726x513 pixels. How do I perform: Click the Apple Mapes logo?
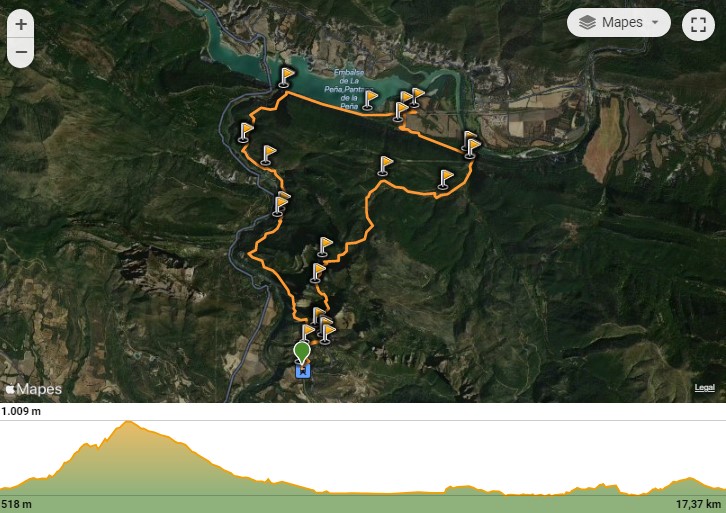click(34, 389)
